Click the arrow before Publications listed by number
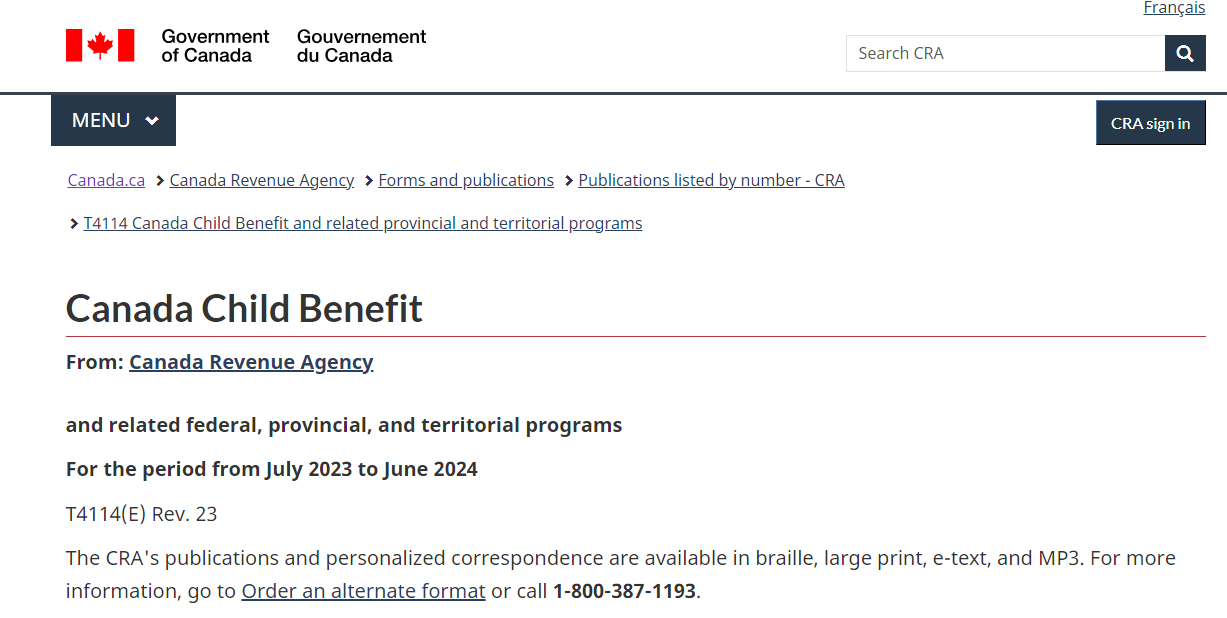Viewport: 1227px width, 618px height. point(569,181)
